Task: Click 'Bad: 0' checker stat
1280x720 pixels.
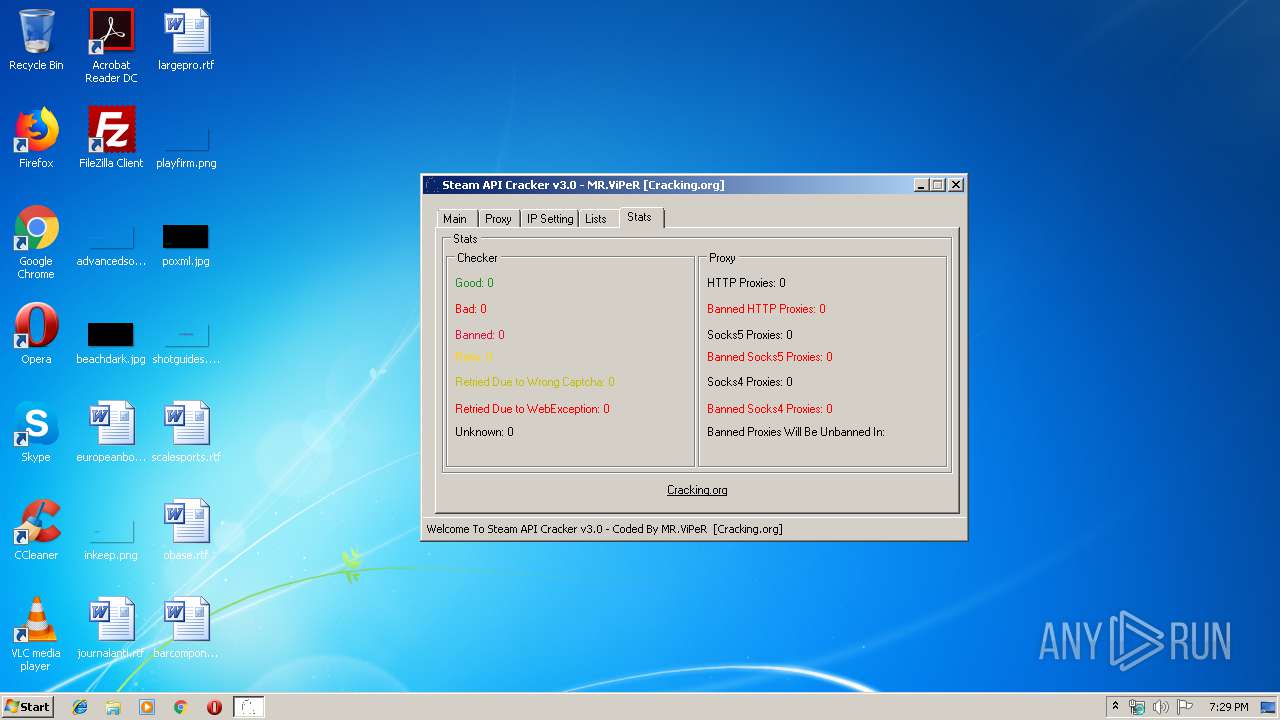Action: (471, 309)
